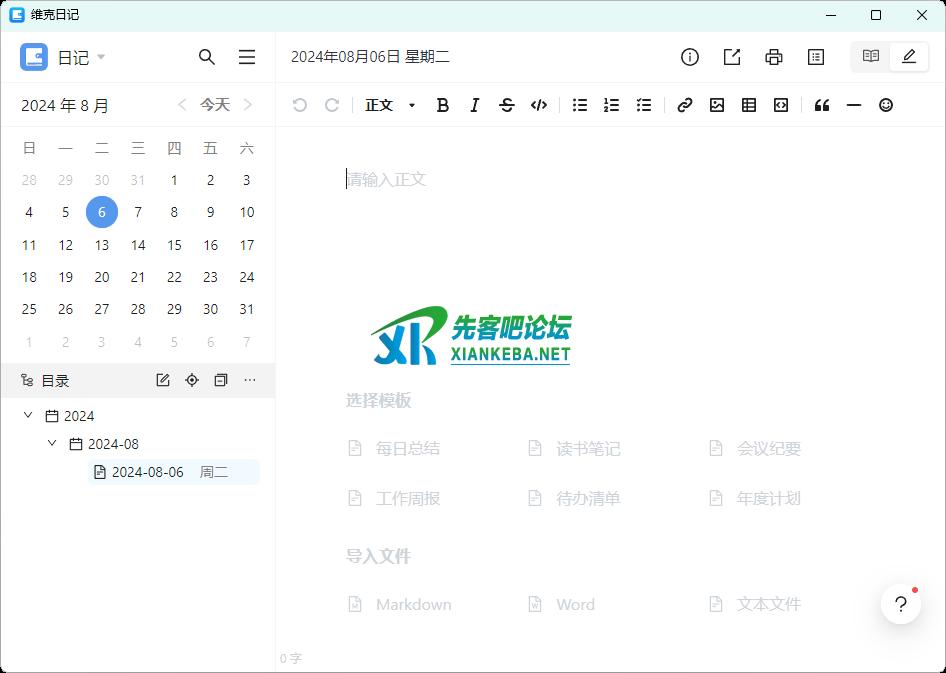The height and width of the screenshot is (673, 946).
Task: Choose the 每日总结 template
Action: 407,449
